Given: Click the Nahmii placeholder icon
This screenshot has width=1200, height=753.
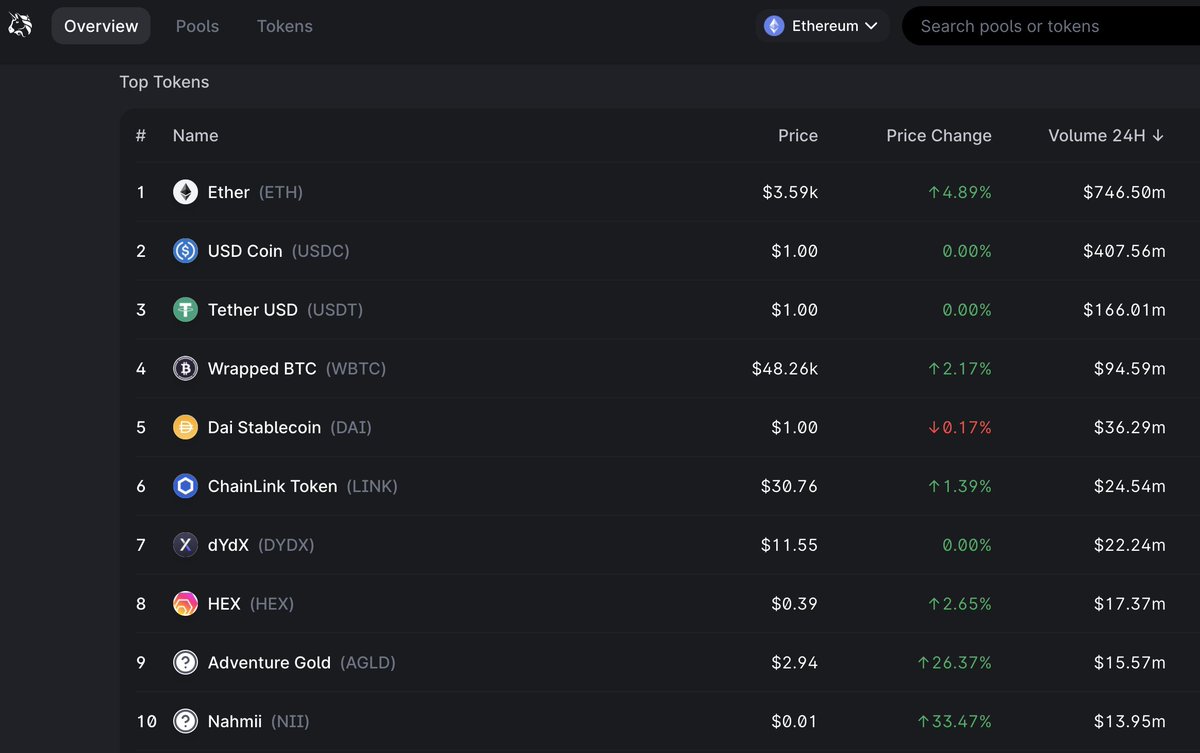Looking at the screenshot, I should click(185, 721).
